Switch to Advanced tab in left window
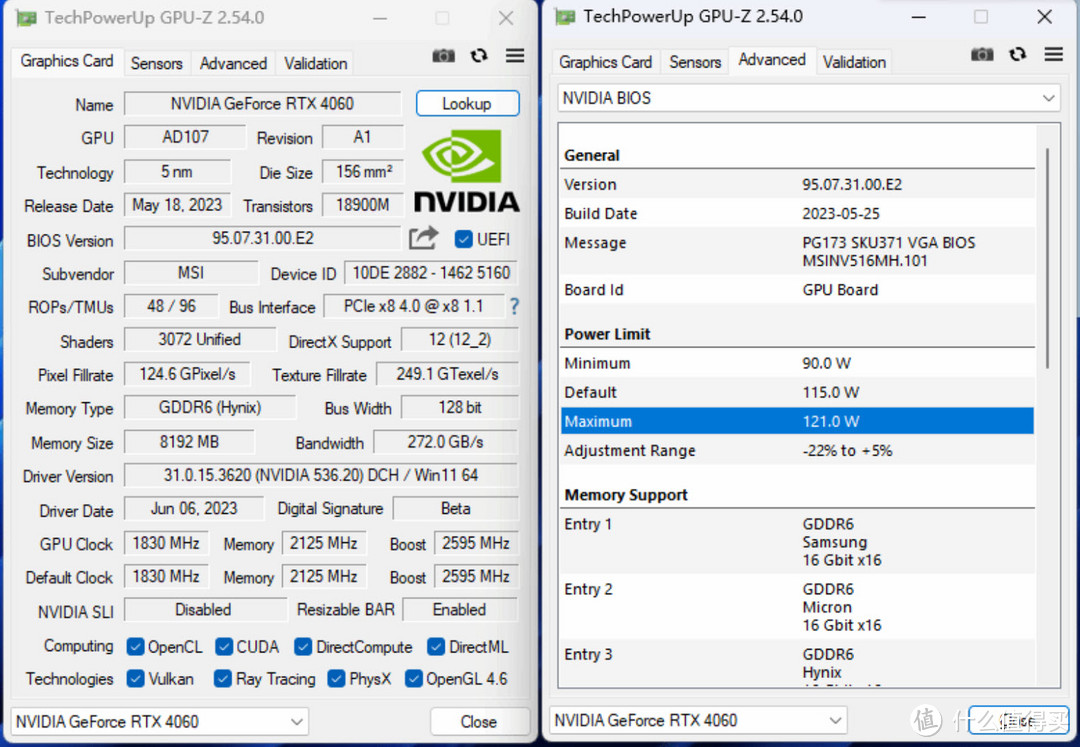Screen dimensions: 1080x747 [233, 63]
